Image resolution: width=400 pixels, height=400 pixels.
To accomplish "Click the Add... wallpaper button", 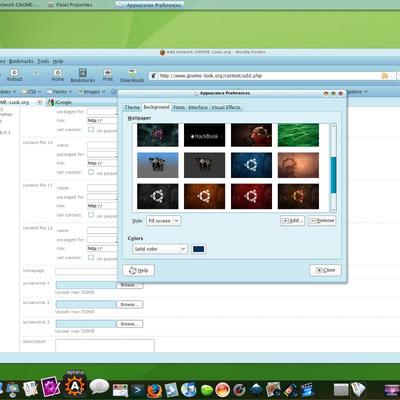I will (x=292, y=221).
